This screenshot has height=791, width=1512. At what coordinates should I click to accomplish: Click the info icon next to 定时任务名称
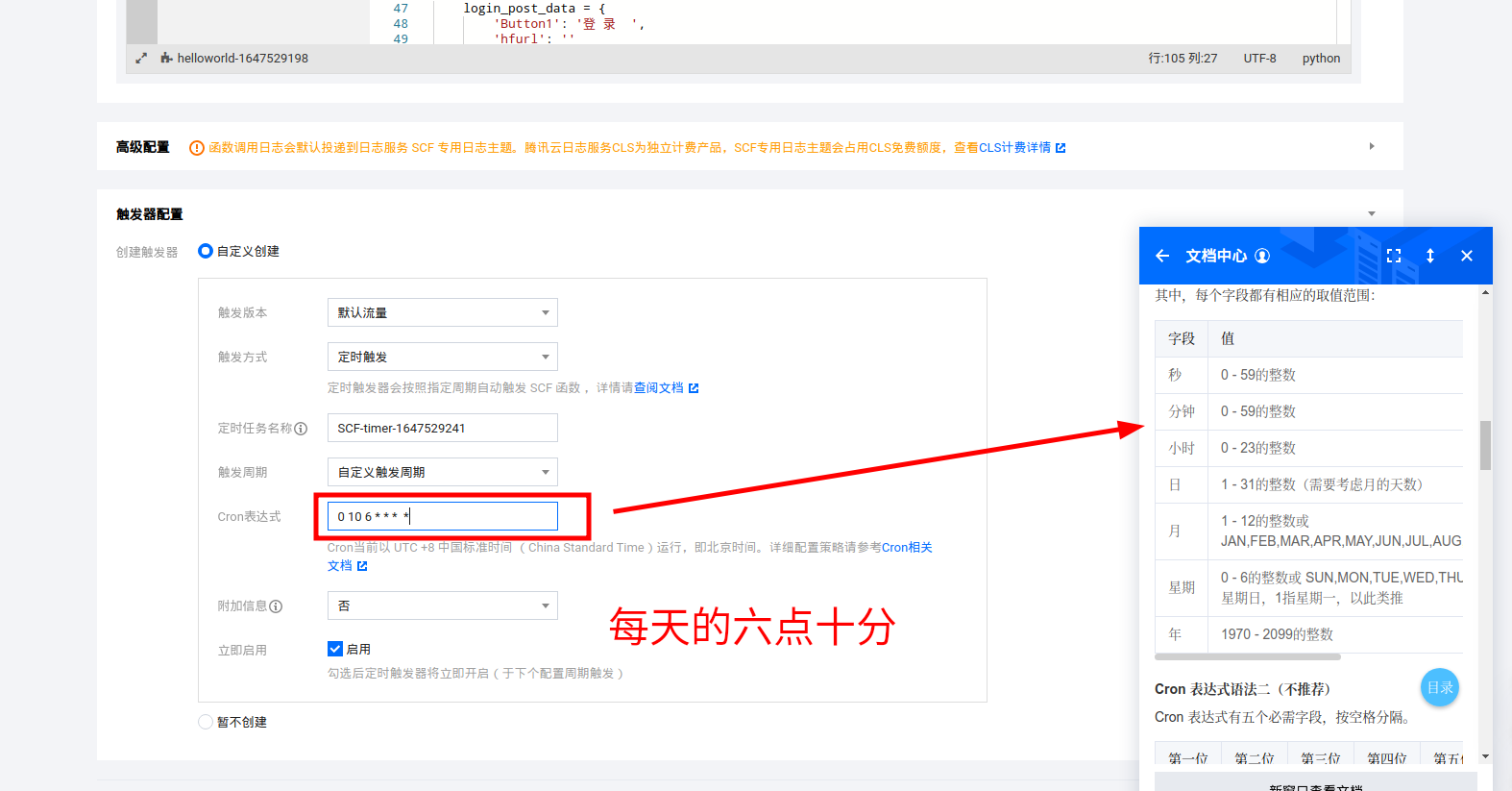(x=301, y=429)
